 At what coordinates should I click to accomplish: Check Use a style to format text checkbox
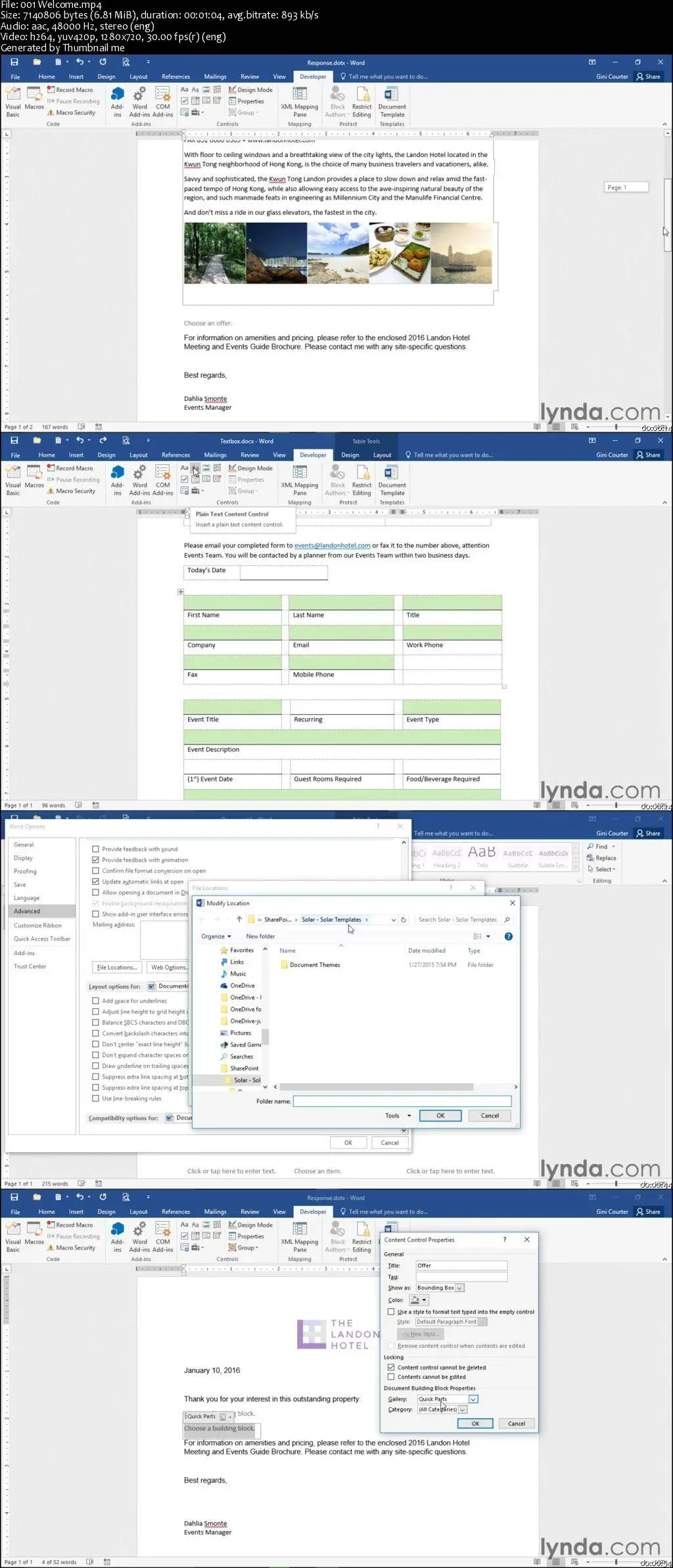pos(391,1312)
